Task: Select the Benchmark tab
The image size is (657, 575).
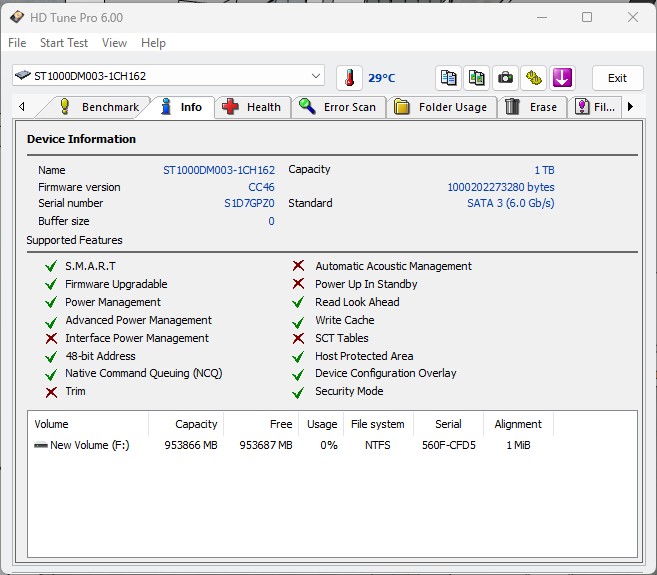Action: point(98,107)
